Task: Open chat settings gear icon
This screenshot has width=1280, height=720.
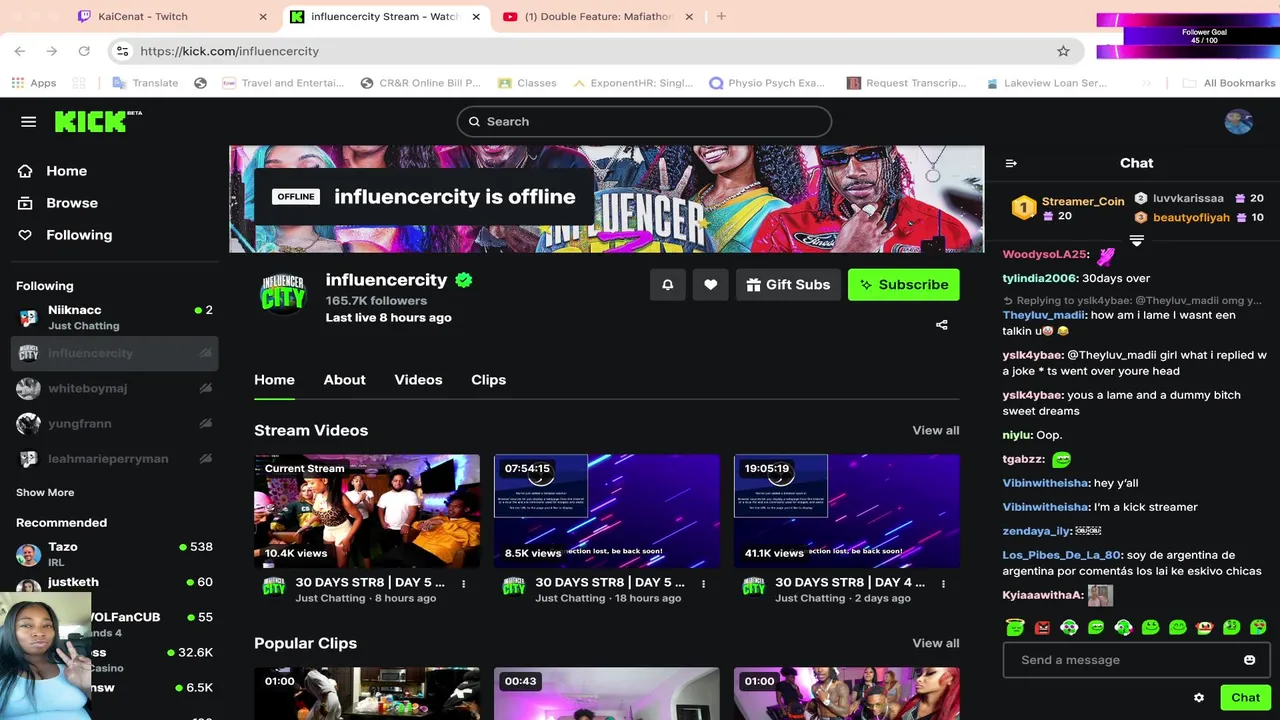Action: [x=1199, y=698]
